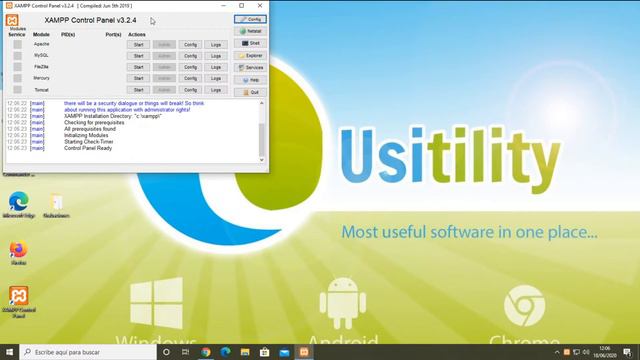Viewport: 640px width, 360px height.
Task: Open Config for the MySQL module
Action: [x=190, y=56]
